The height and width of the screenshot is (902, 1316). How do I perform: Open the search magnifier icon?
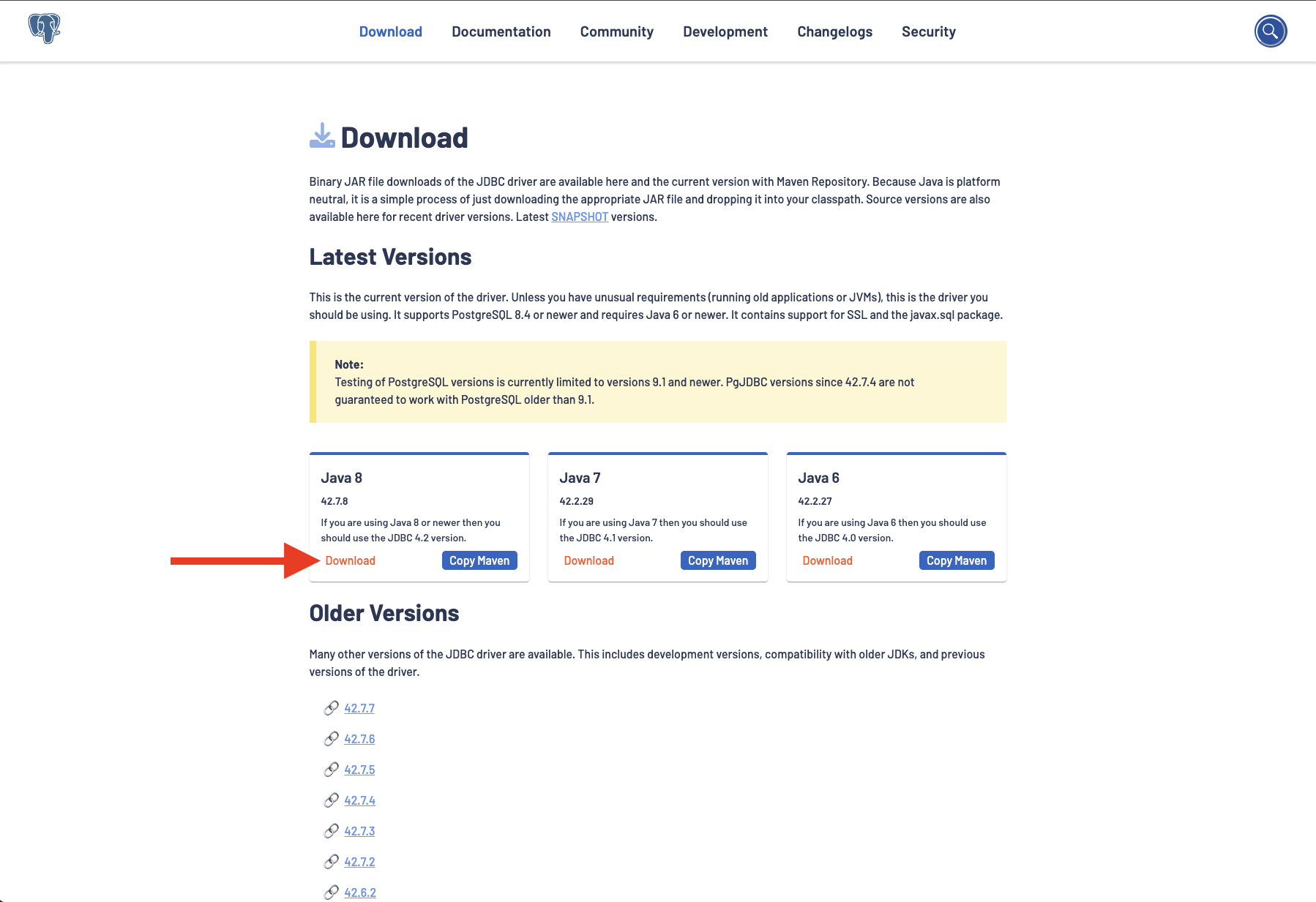pyautogui.click(x=1270, y=31)
